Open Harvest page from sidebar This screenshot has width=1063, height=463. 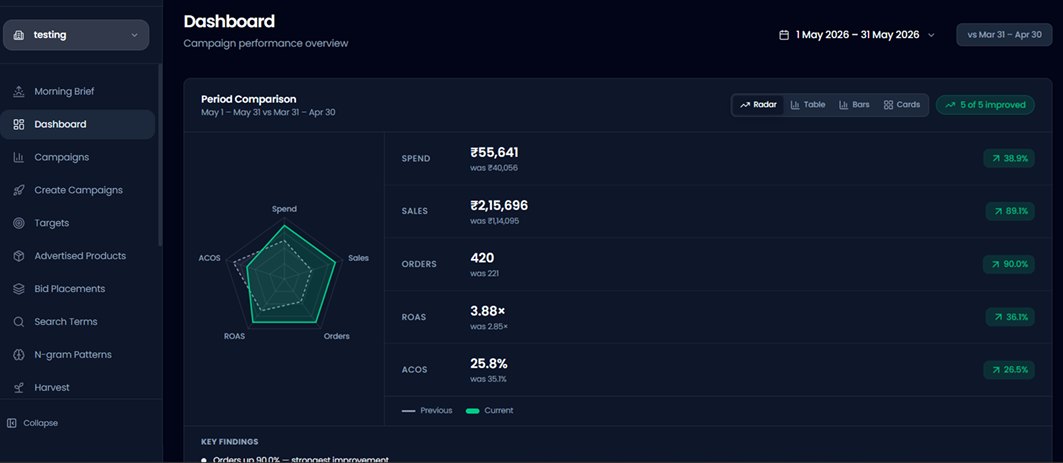[x=78, y=388]
